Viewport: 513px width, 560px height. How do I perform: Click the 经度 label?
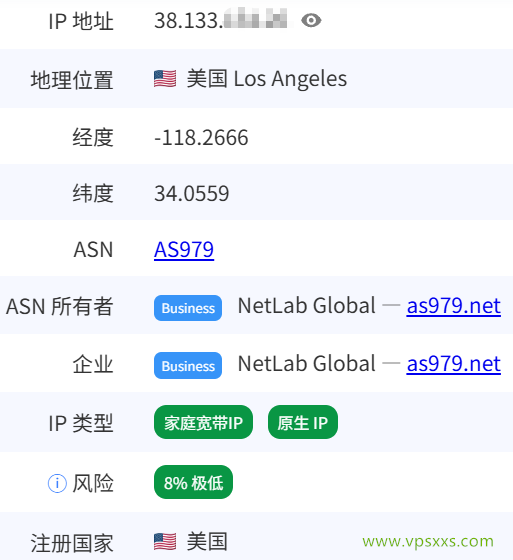(93, 138)
